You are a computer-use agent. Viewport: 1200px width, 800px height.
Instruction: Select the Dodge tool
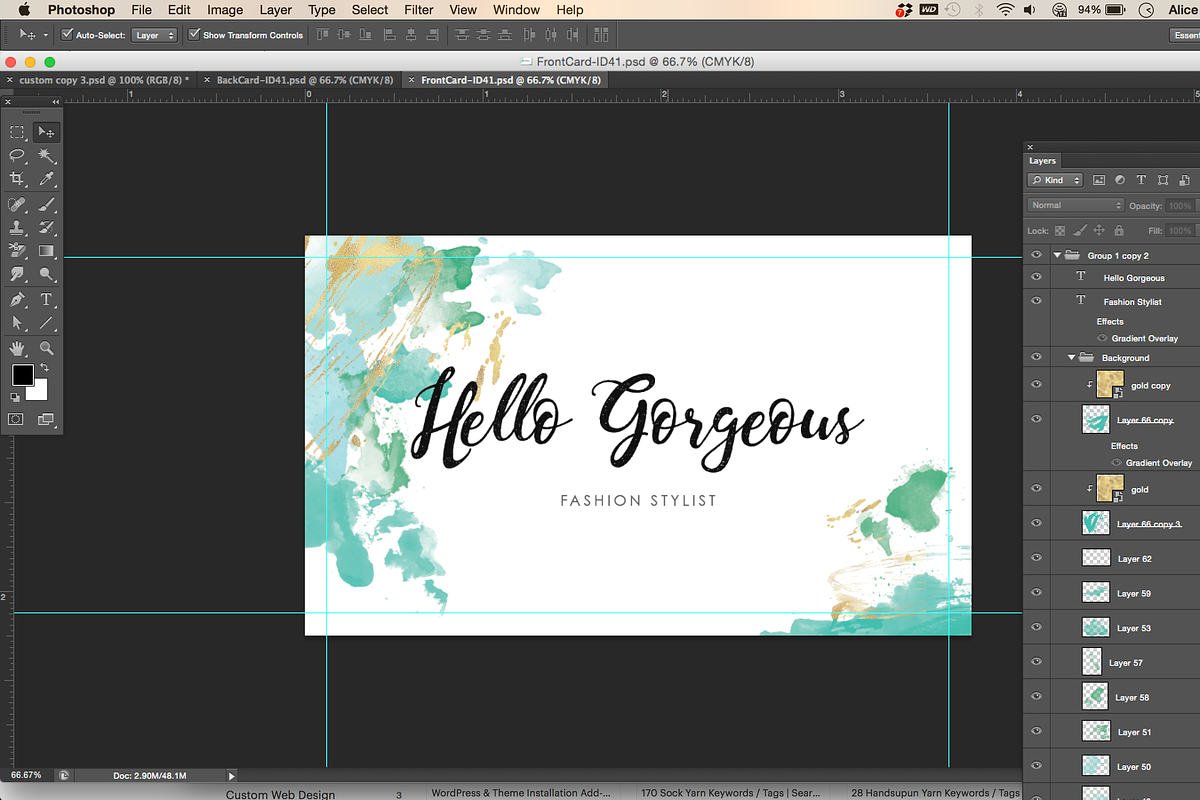(x=46, y=274)
